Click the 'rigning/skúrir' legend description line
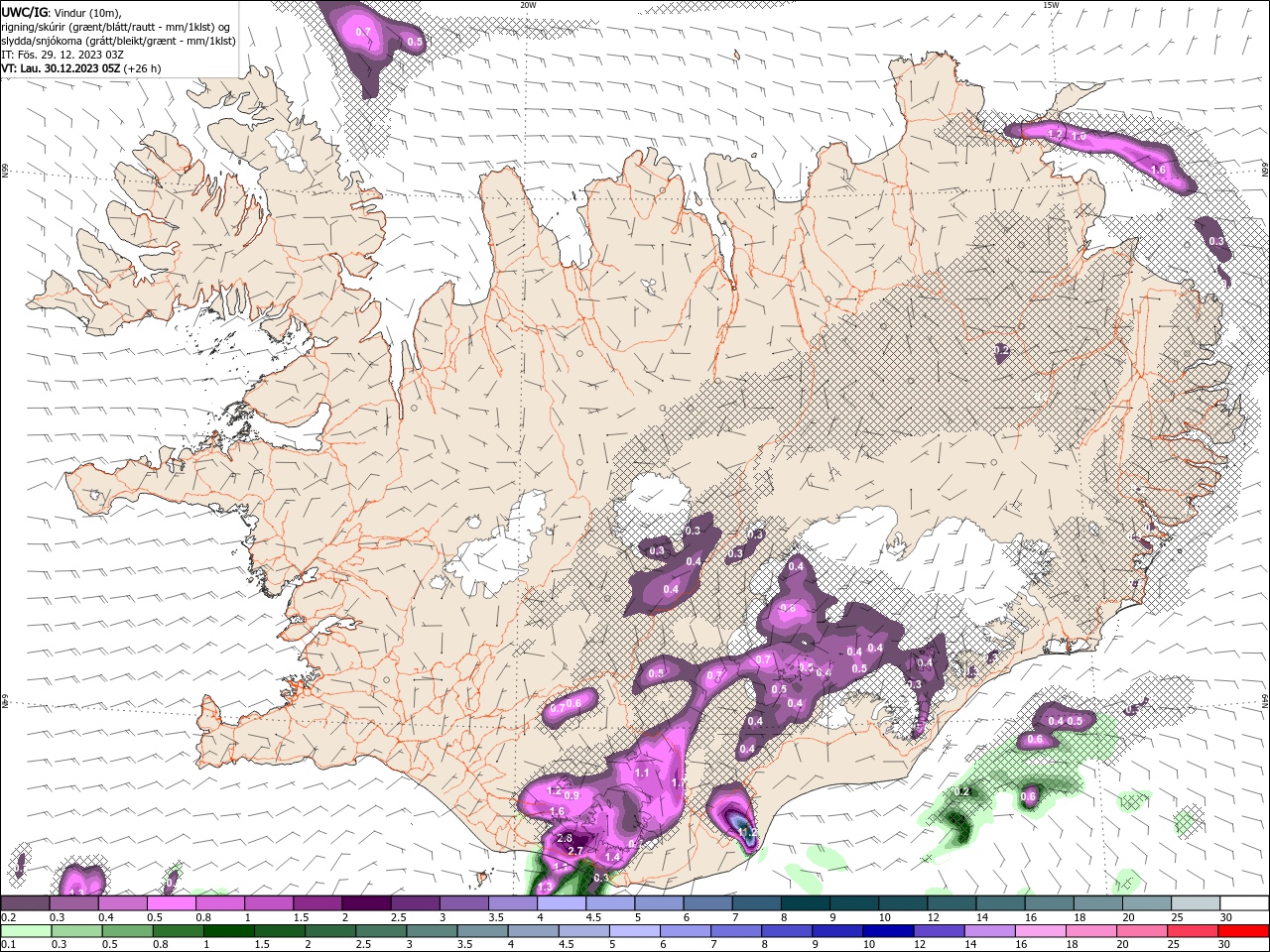The height and width of the screenshot is (952, 1270). [x=117, y=27]
